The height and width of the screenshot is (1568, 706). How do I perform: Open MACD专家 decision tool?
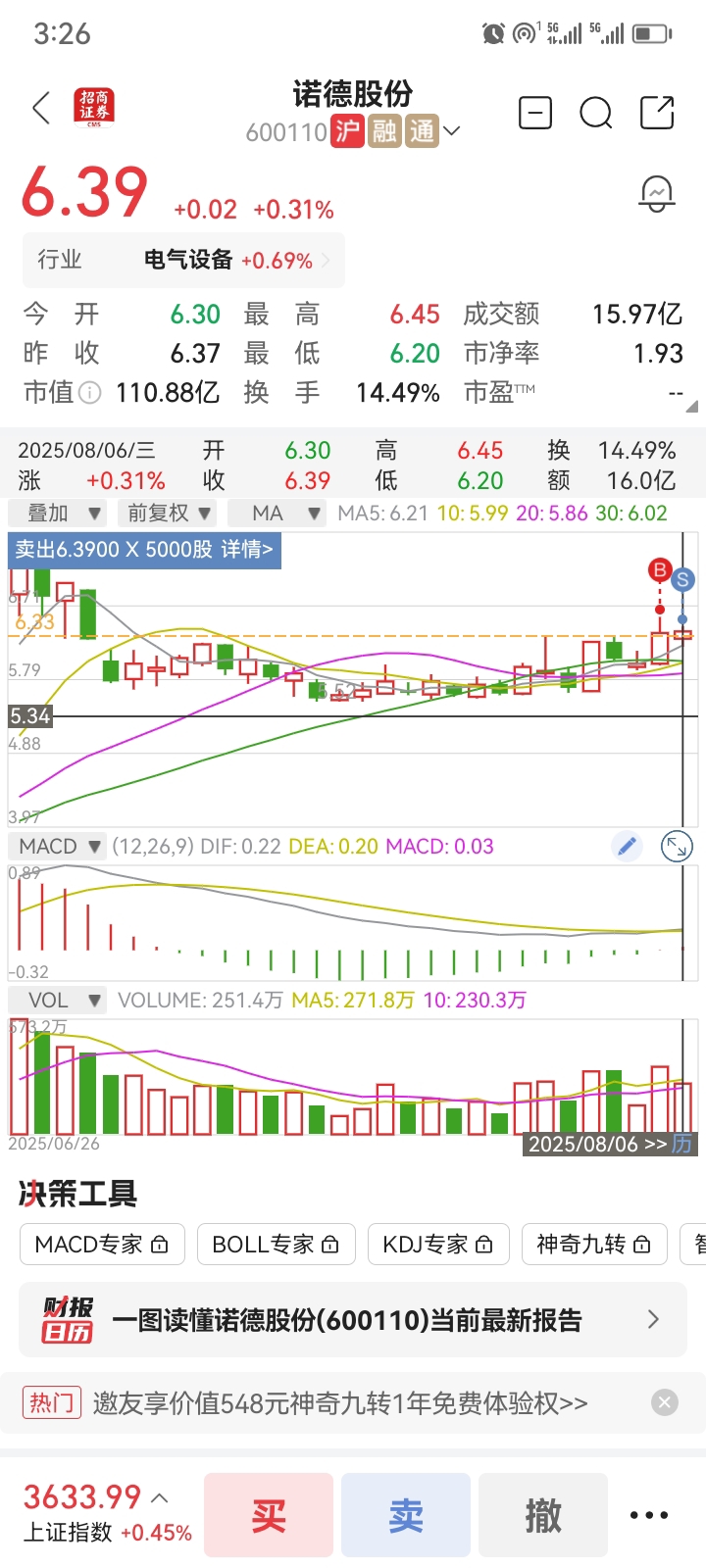pos(101,1245)
